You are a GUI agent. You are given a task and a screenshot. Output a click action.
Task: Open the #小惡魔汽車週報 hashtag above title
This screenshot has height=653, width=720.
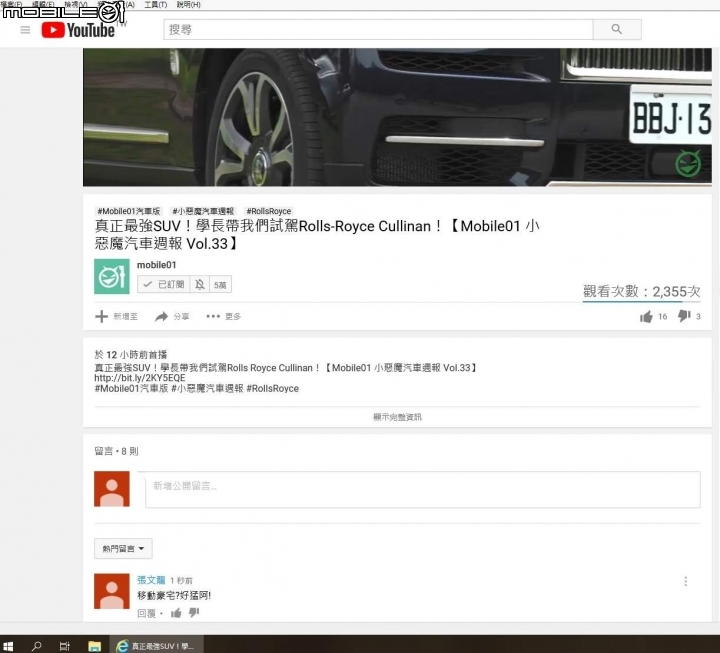203,211
